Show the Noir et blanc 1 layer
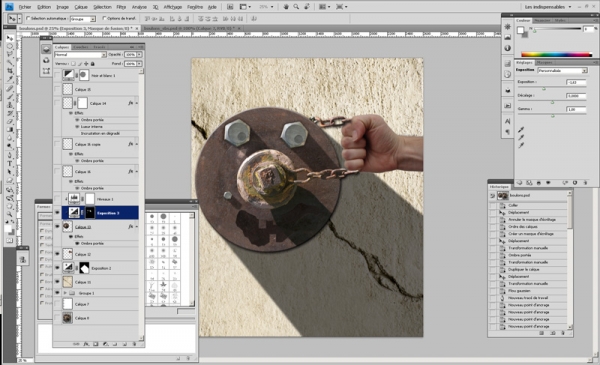This screenshot has height=365, width=600. pyautogui.click(x=57, y=75)
